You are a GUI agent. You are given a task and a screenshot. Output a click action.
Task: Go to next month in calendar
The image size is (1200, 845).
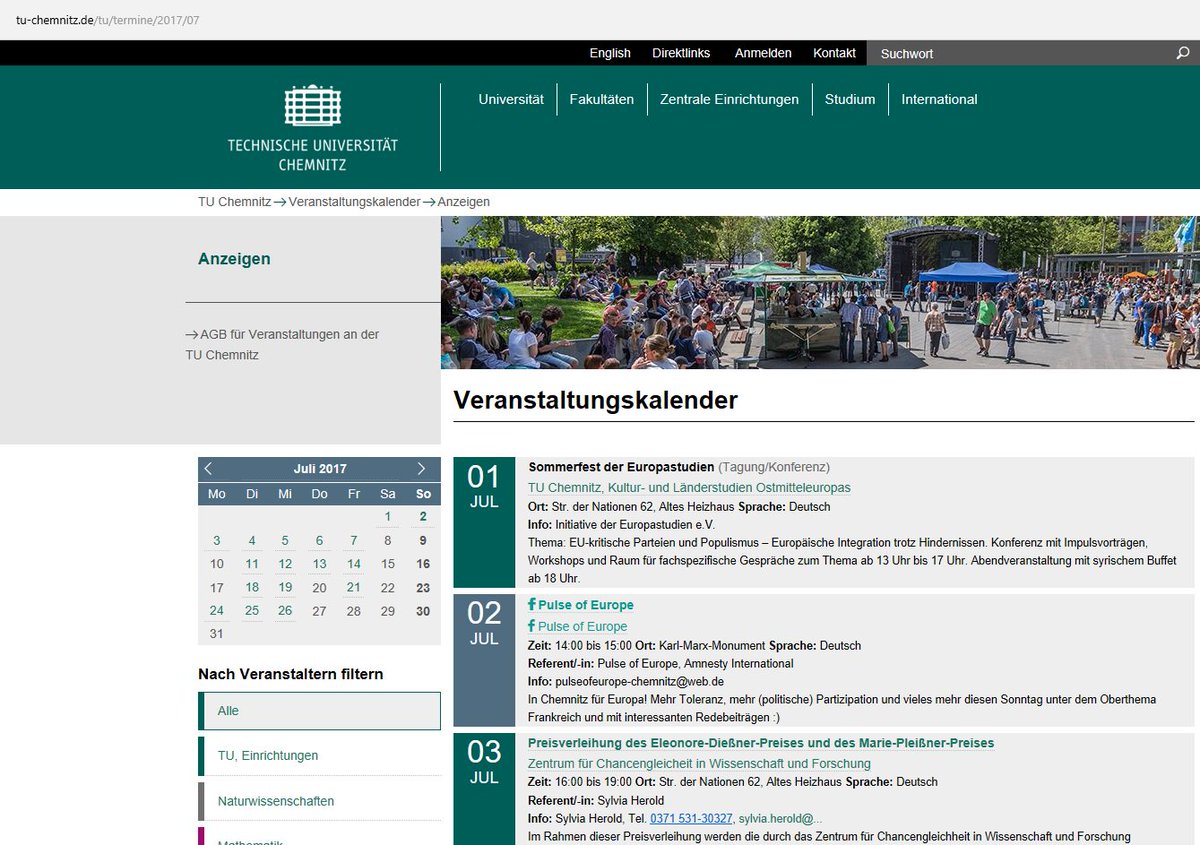click(421, 468)
